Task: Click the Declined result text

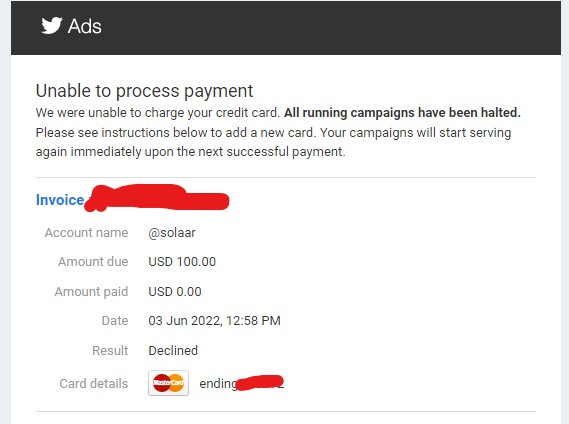Action: tap(173, 351)
